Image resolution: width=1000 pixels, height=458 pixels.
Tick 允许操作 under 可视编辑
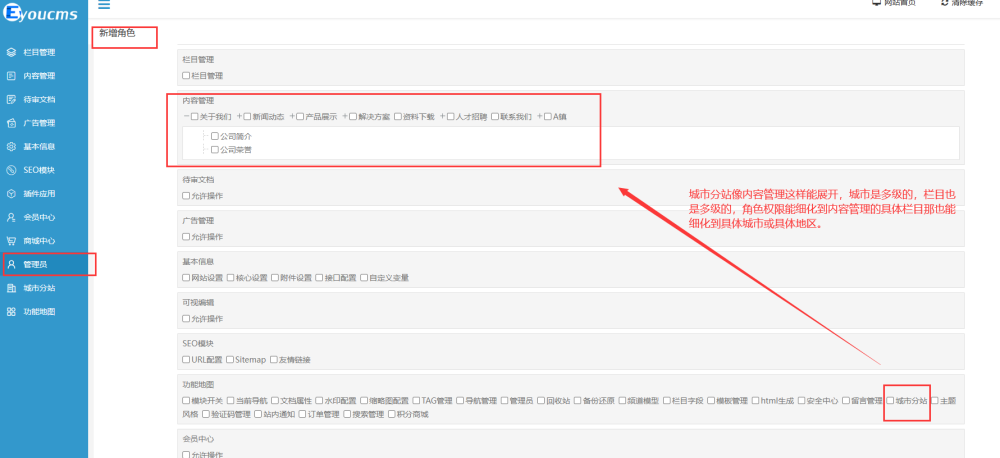(186, 318)
